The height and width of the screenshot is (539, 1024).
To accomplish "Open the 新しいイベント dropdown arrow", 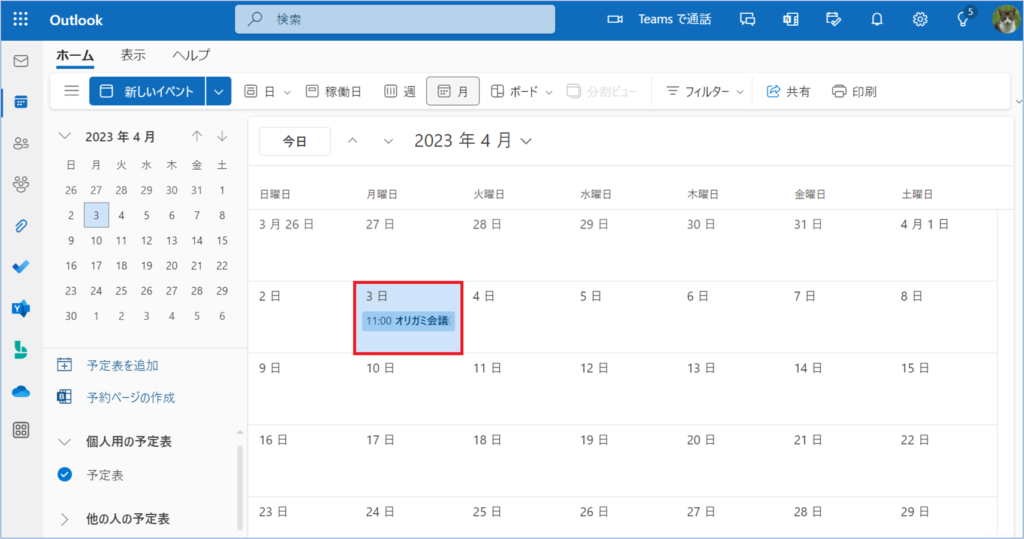I will point(220,91).
